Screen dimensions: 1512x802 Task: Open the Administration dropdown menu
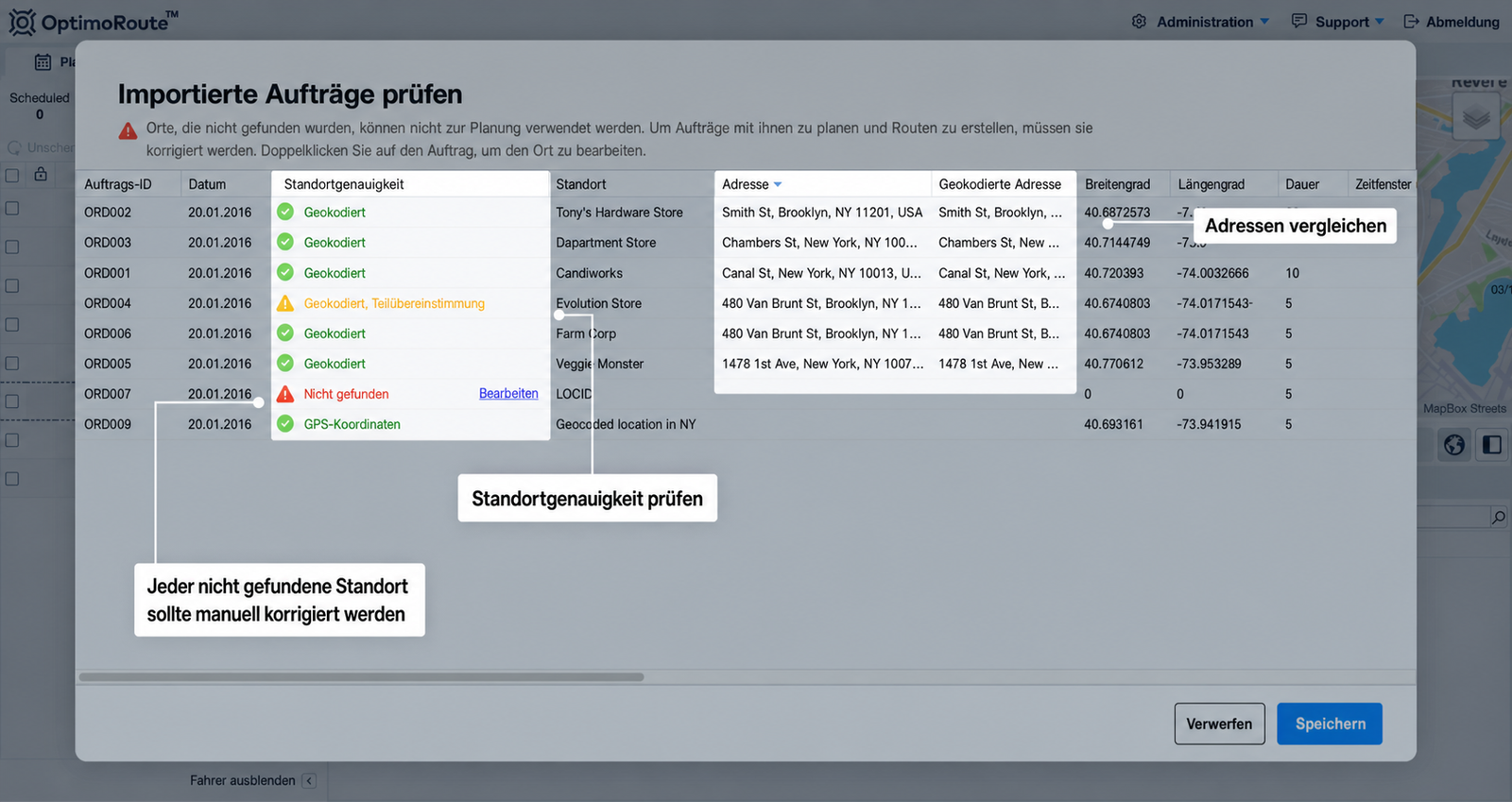(x=1212, y=22)
